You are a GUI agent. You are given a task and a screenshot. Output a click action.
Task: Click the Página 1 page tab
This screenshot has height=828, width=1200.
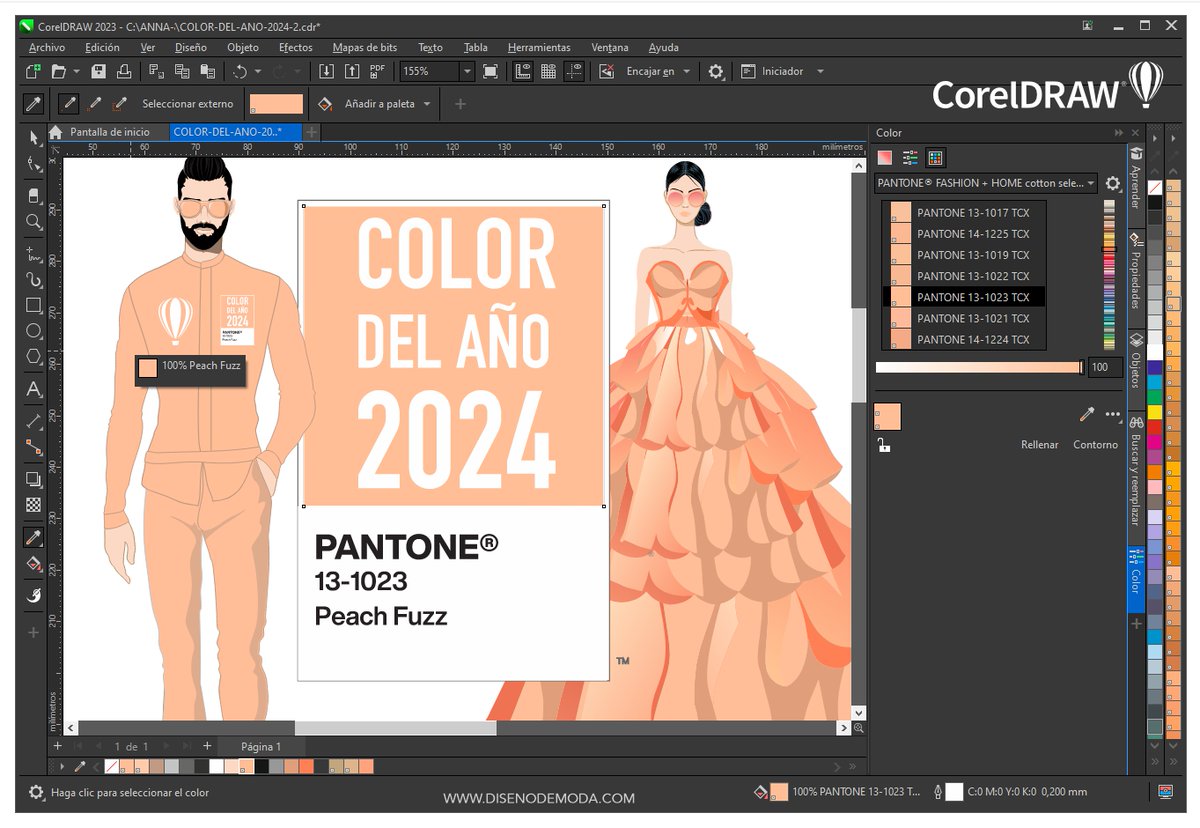click(262, 746)
